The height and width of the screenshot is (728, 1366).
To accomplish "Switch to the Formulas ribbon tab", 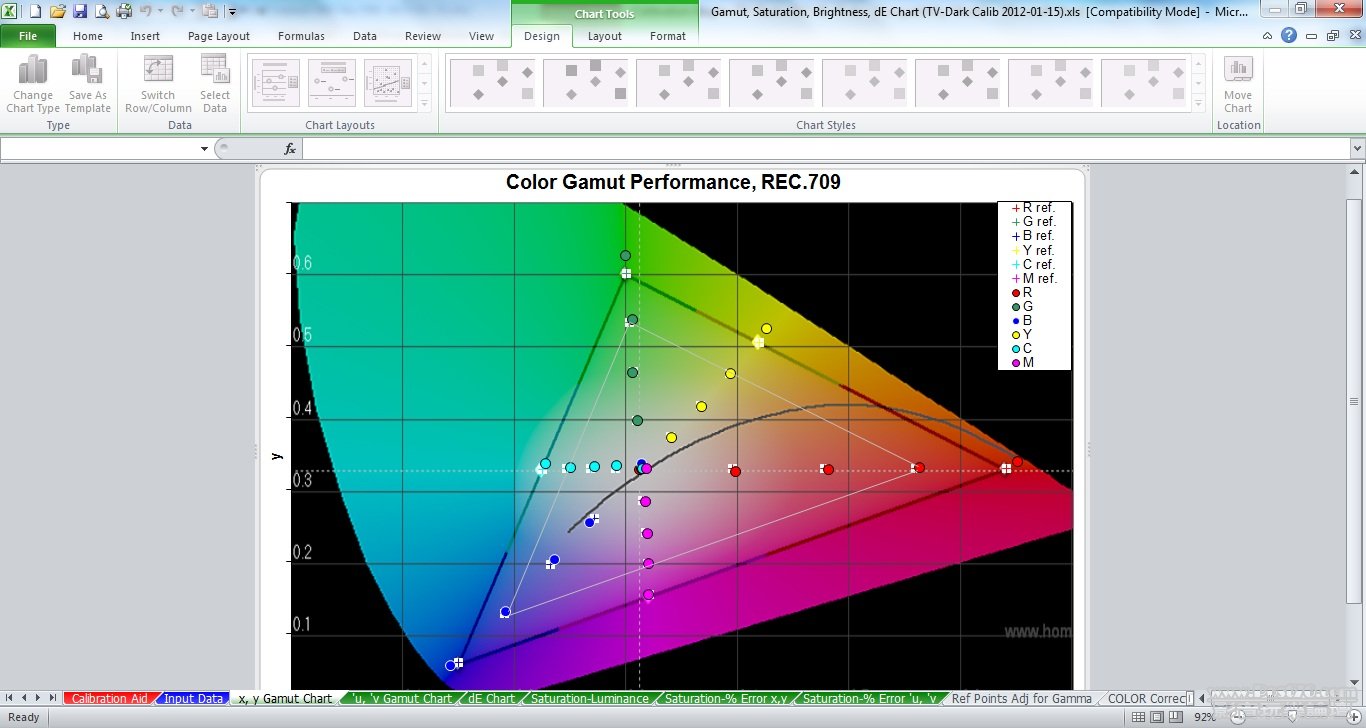I will pyautogui.click(x=301, y=36).
